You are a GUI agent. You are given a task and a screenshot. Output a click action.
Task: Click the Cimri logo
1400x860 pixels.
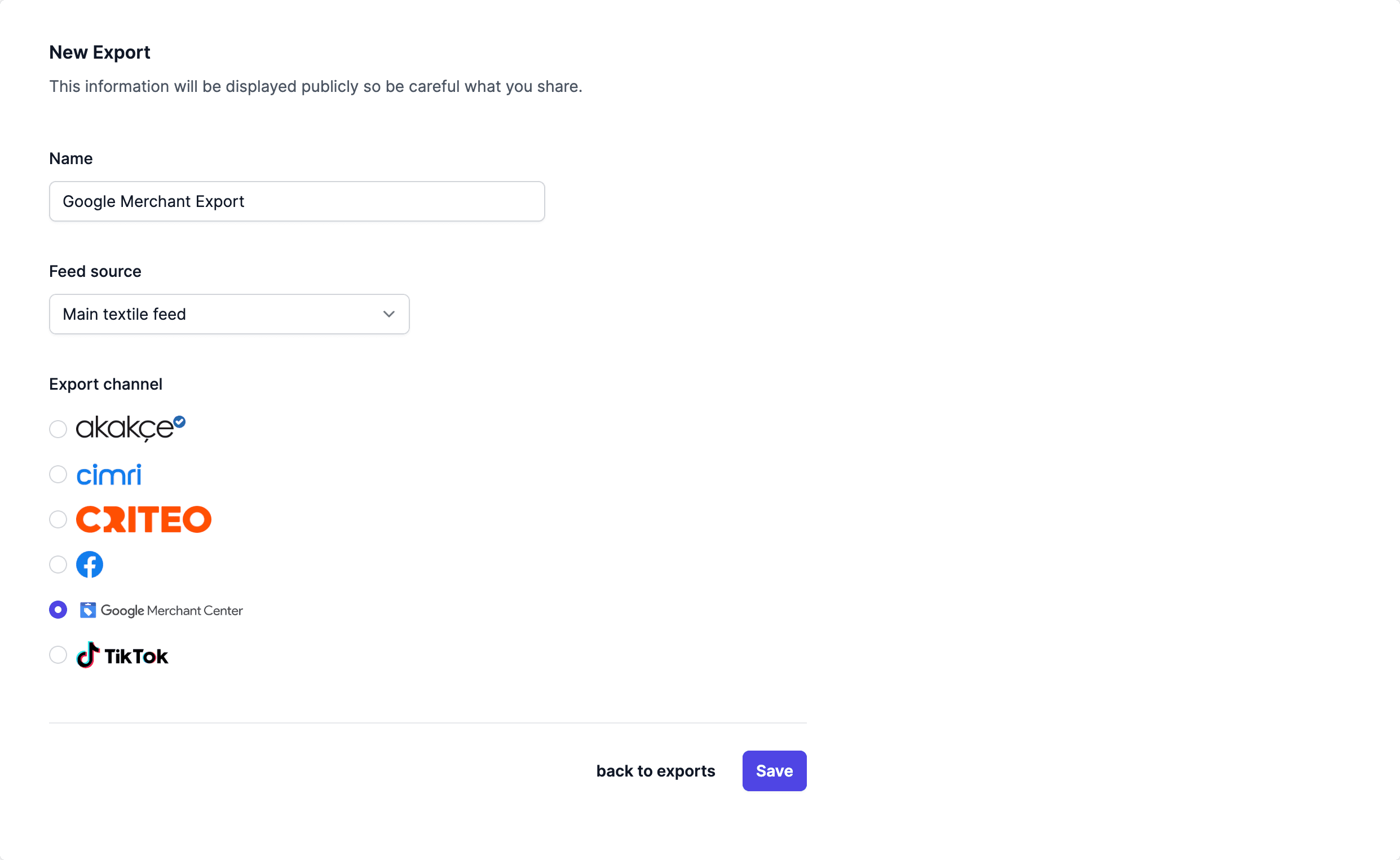point(109,474)
